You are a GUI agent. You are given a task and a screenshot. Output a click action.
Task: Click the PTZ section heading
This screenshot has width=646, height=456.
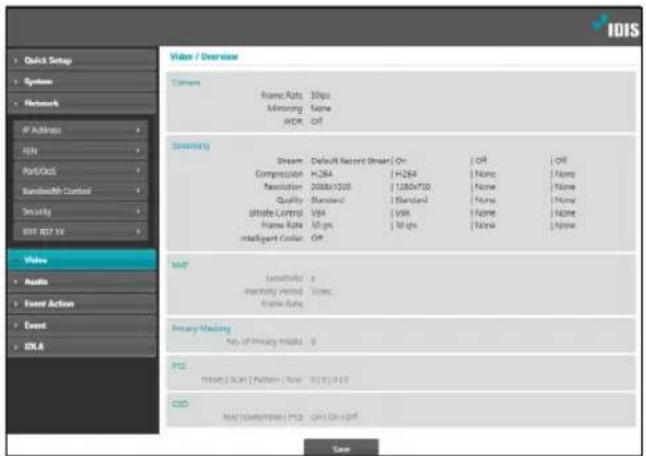pos(179,366)
